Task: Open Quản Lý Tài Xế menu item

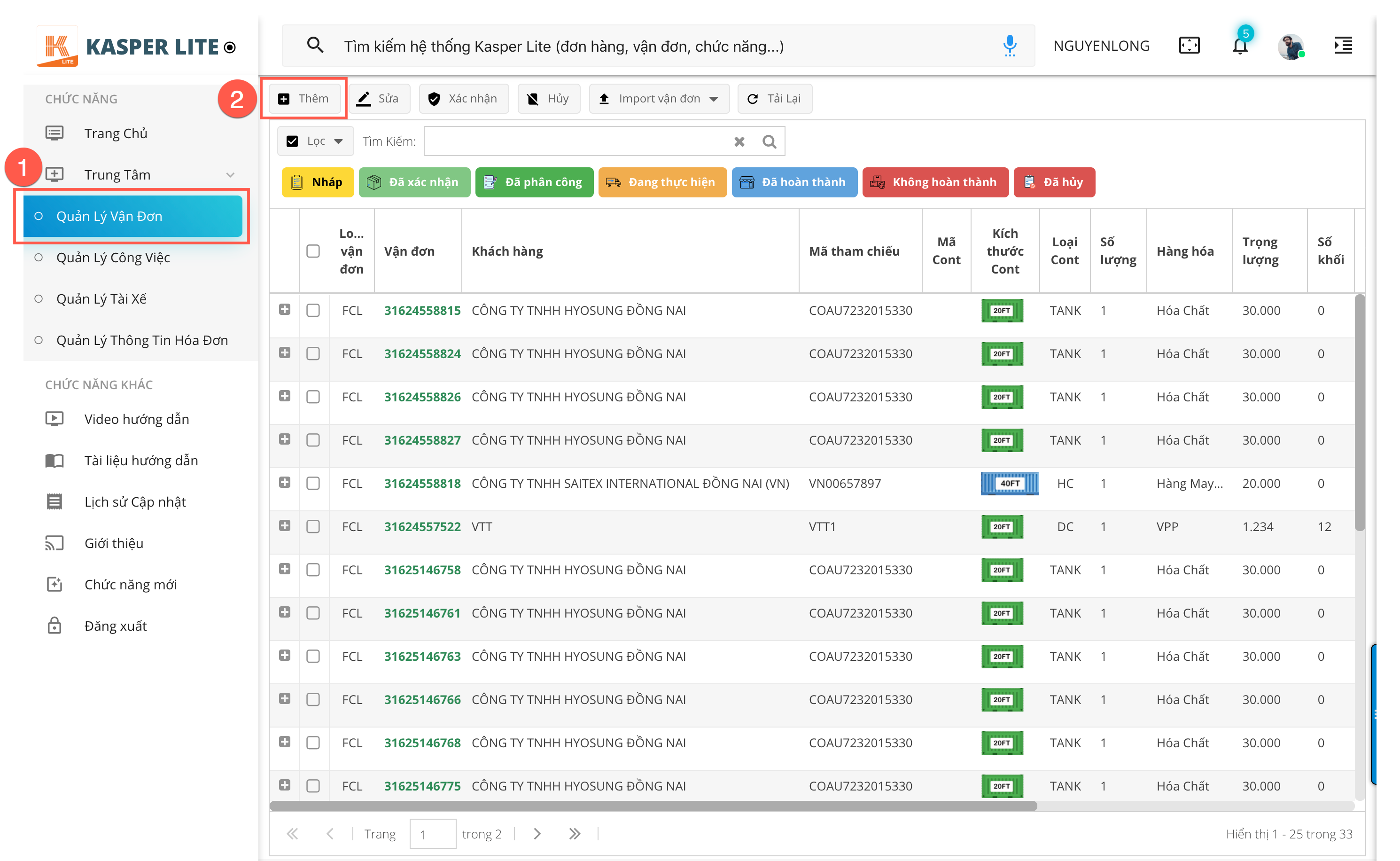Action: click(101, 299)
